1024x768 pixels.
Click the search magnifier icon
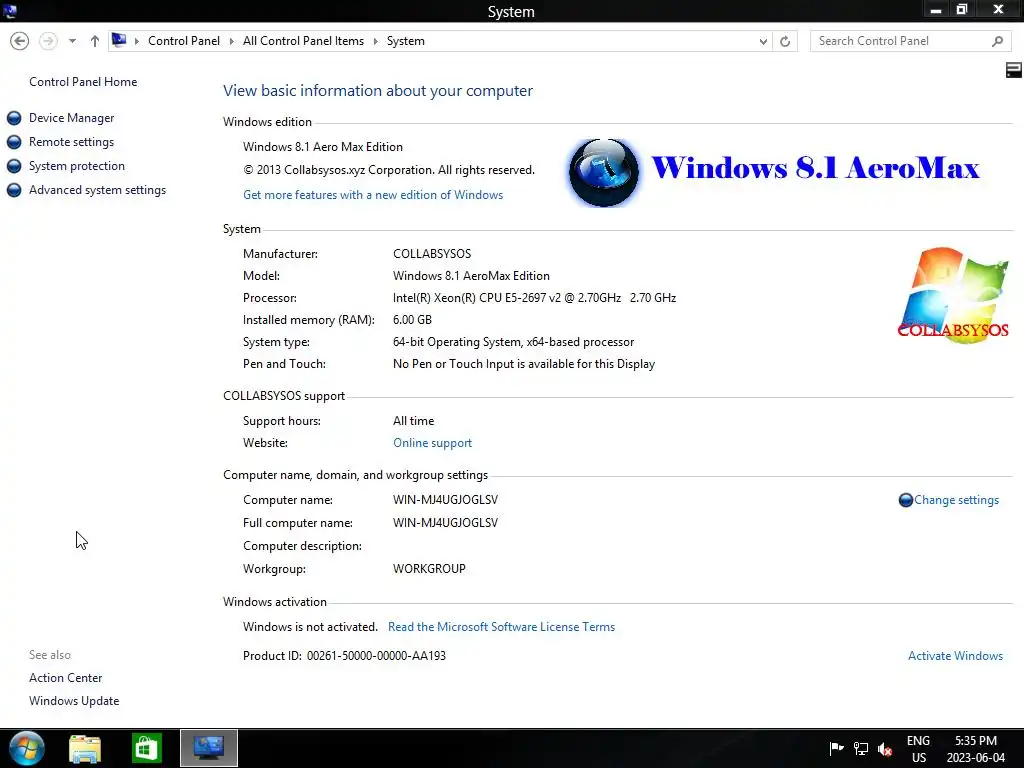tap(997, 41)
